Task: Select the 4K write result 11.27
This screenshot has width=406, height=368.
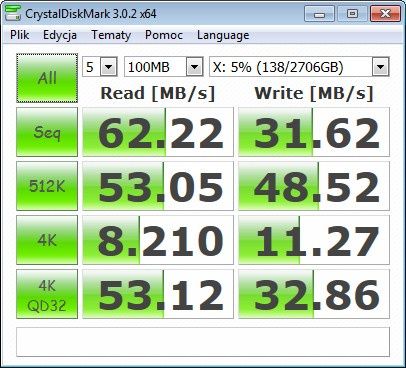Action: [x=314, y=240]
